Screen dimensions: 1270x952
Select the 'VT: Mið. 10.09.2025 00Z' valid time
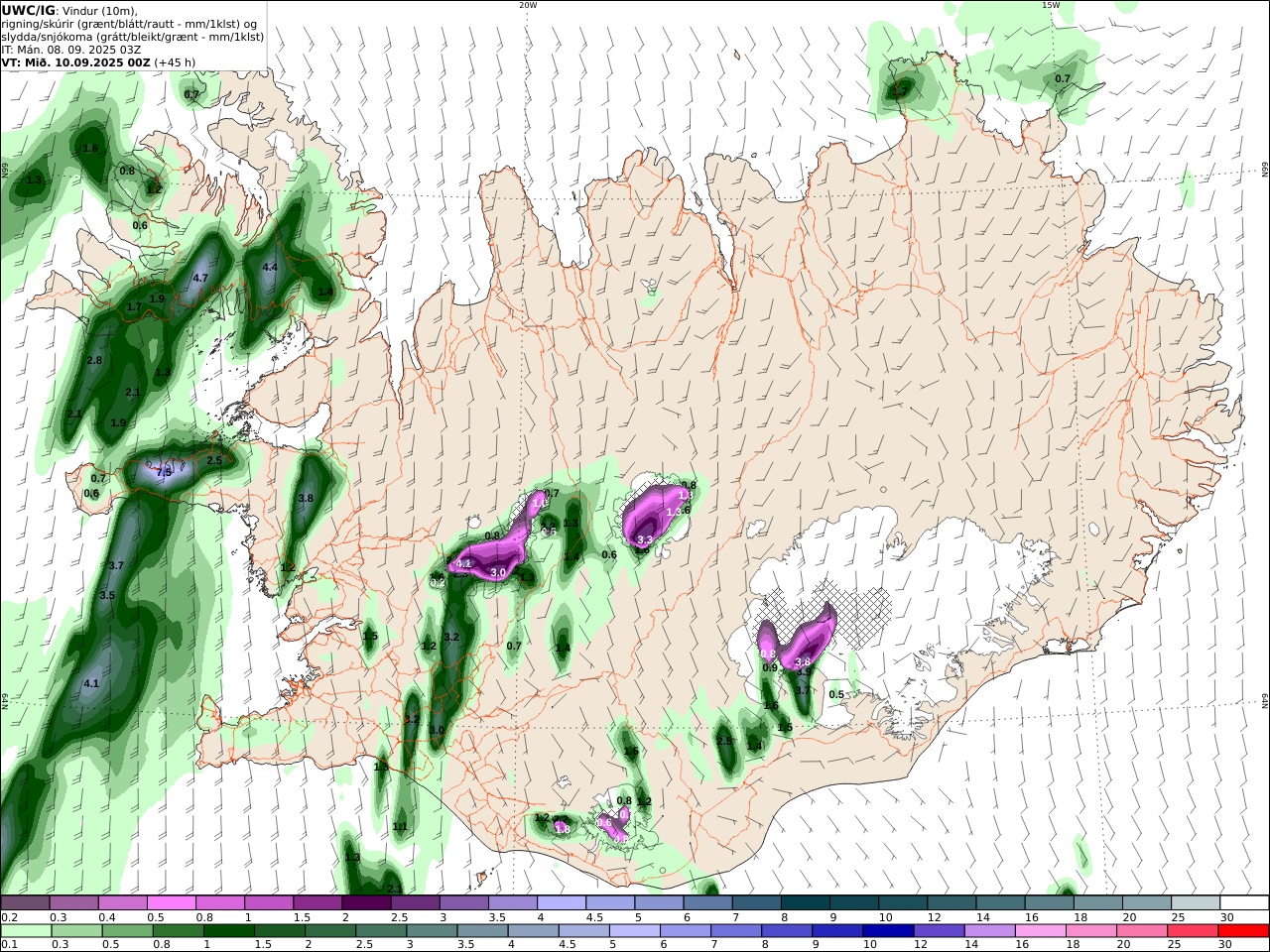[75, 61]
